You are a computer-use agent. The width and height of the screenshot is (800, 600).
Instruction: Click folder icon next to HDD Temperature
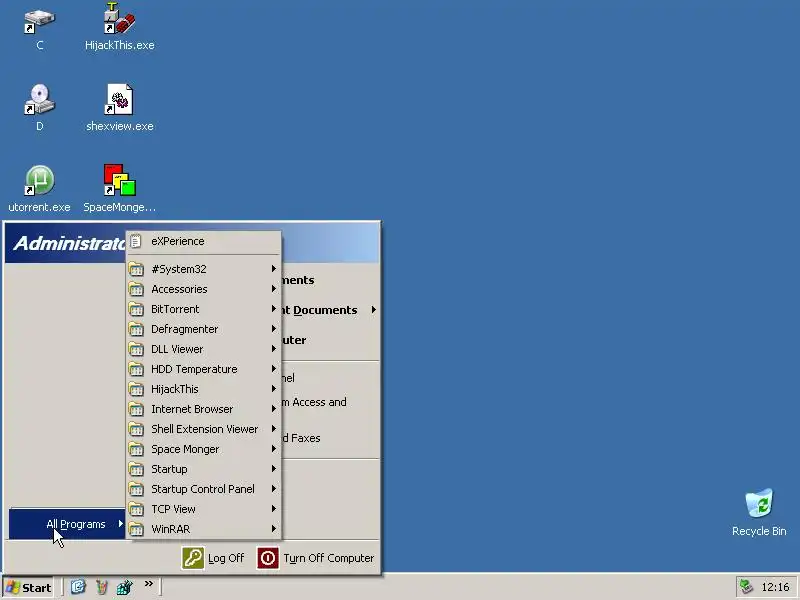tap(136, 369)
